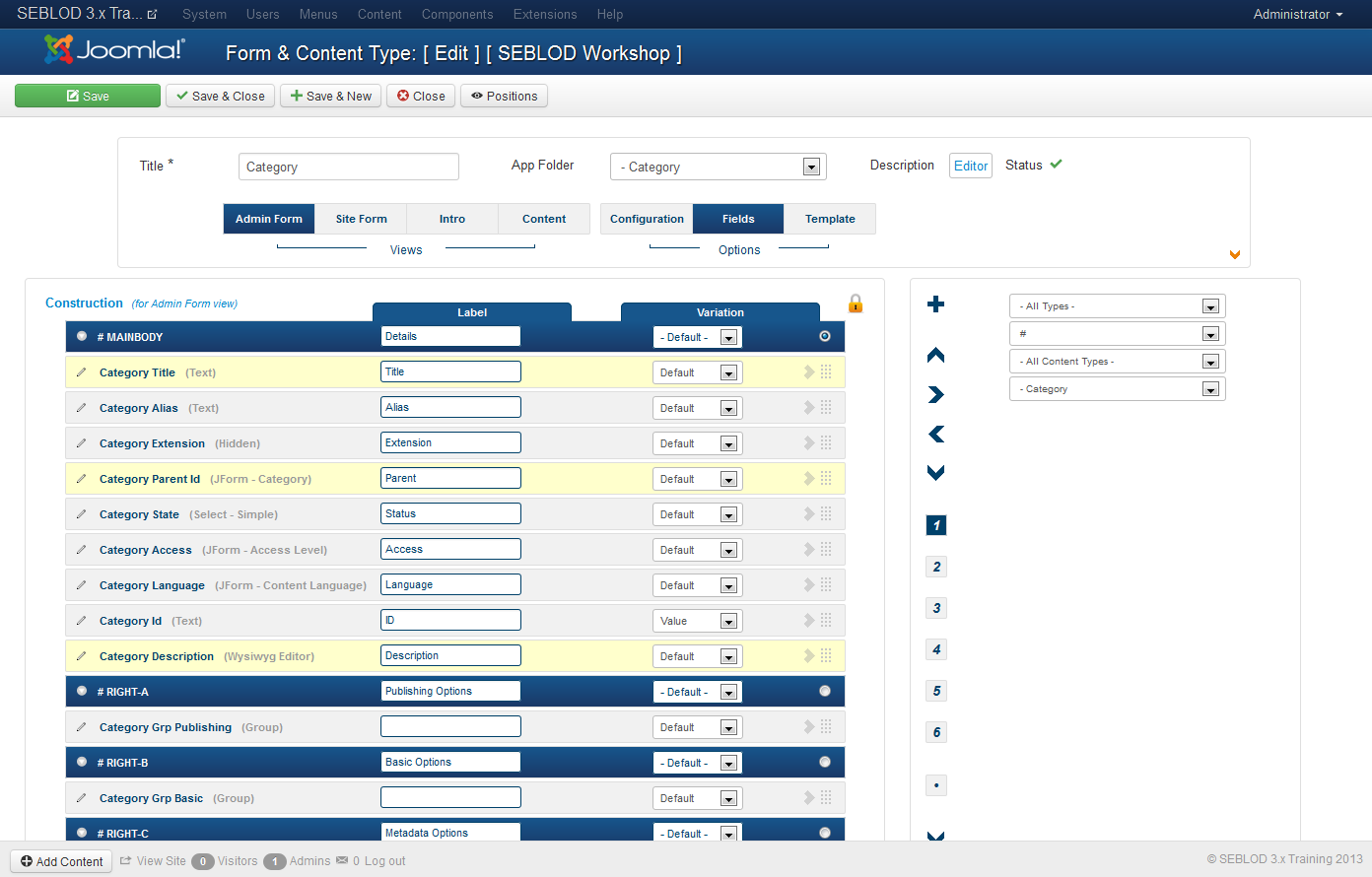Click the right arrow icon in right panel
The image size is (1372, 877).
tap(936, 394)
